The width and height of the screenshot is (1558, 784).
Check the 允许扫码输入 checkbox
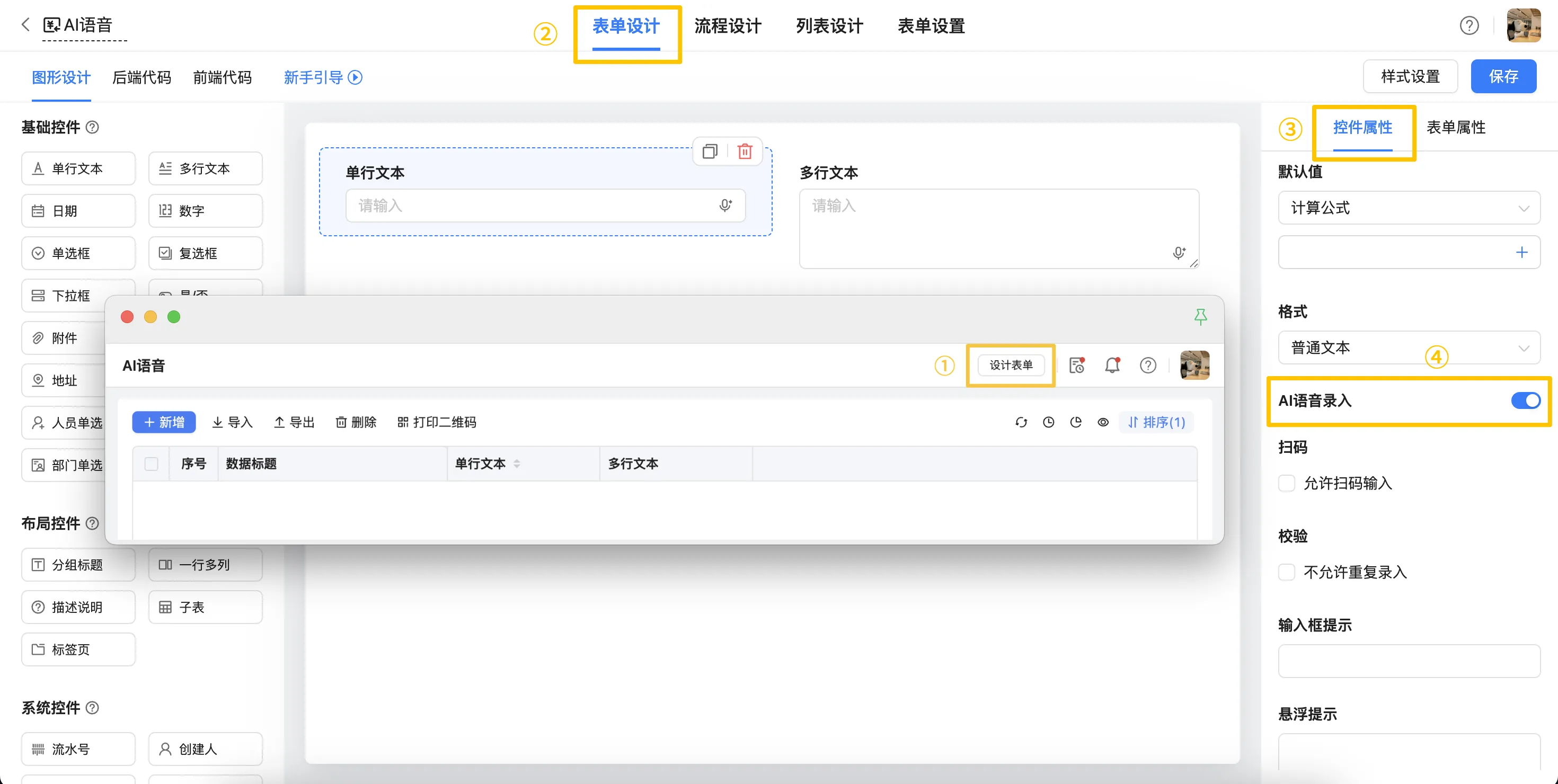coord(1287,483)
